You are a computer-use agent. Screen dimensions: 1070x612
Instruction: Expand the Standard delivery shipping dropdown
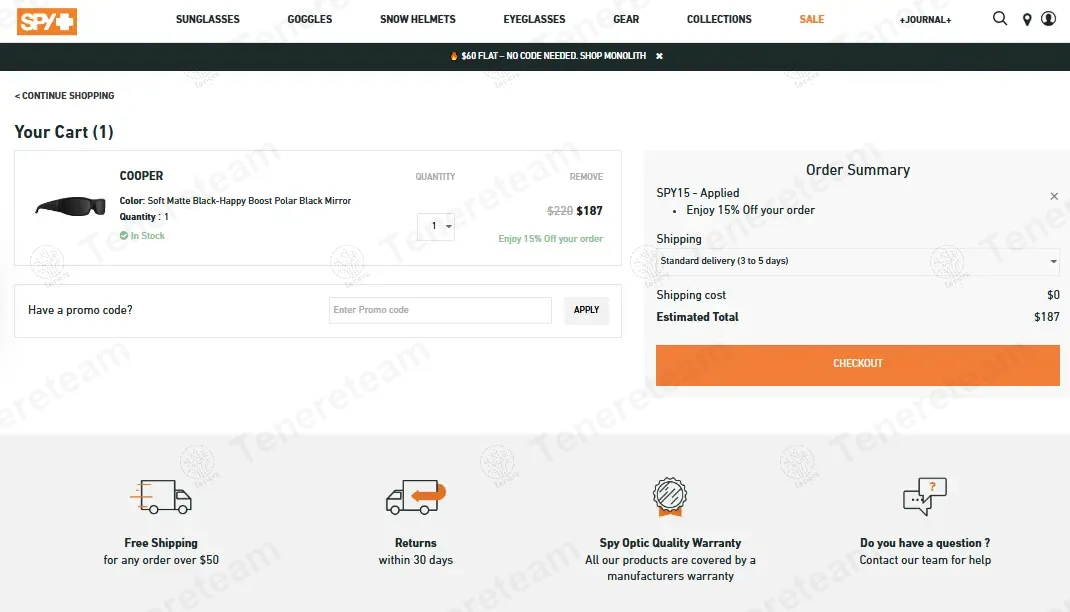click(858, 261)
